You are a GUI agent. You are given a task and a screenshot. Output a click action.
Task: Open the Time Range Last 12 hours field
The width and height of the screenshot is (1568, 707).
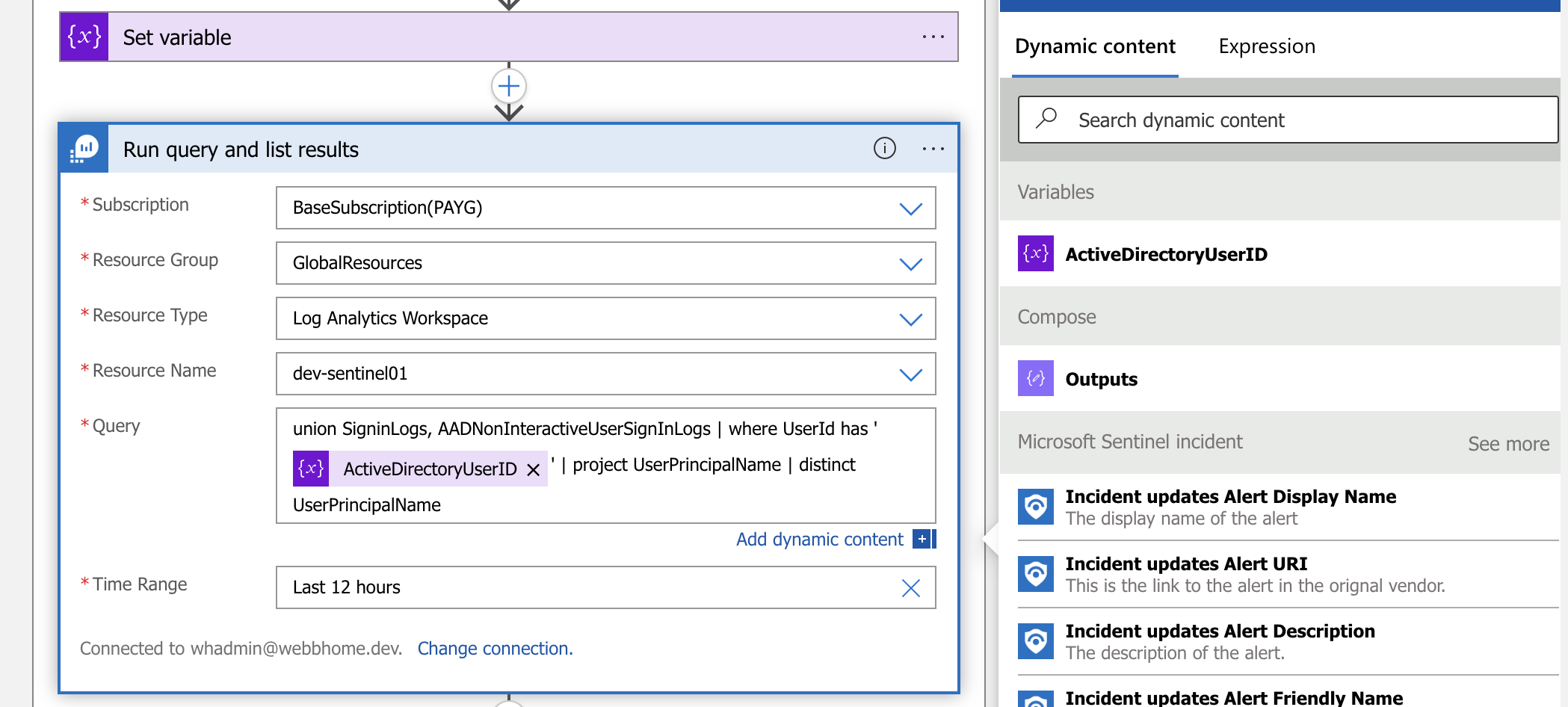[605, 587]
